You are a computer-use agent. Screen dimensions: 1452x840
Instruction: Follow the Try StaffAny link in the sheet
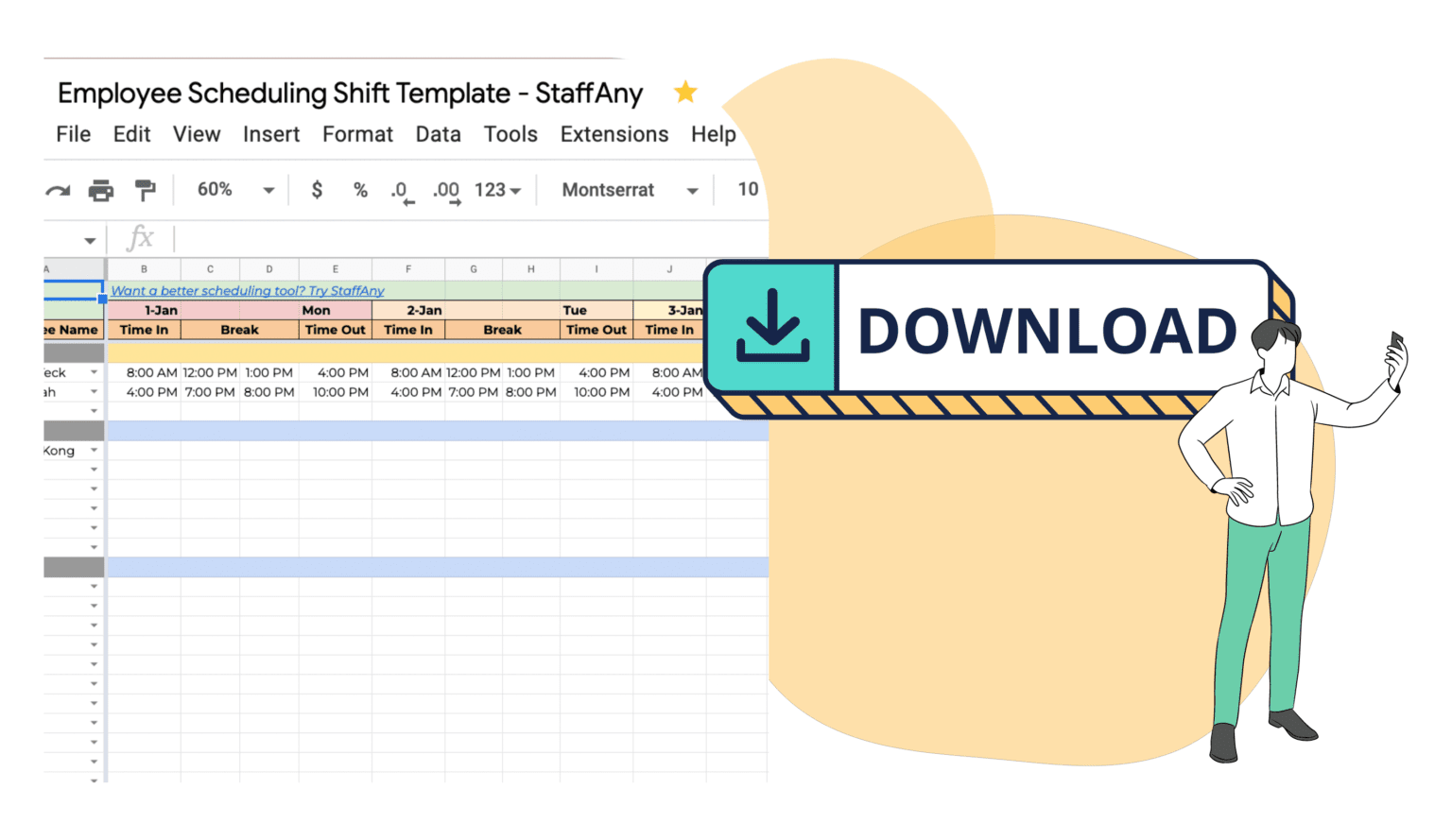click(x=347, y=290)
